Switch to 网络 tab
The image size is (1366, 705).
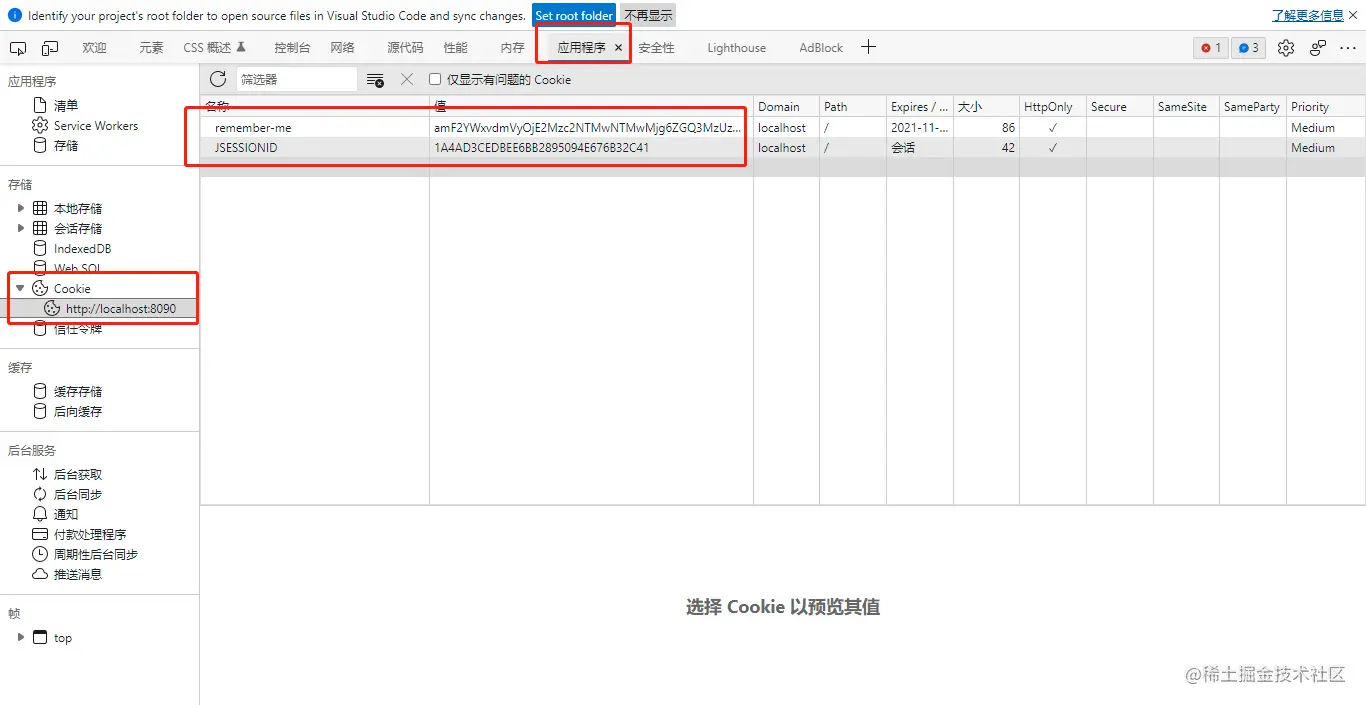click(x=342, y=48)
